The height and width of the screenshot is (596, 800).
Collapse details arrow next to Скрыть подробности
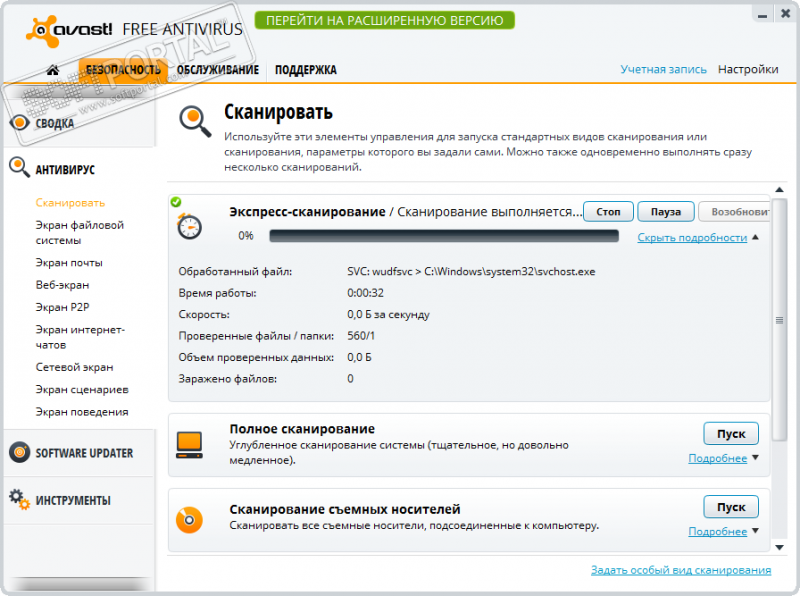[756, 237]
